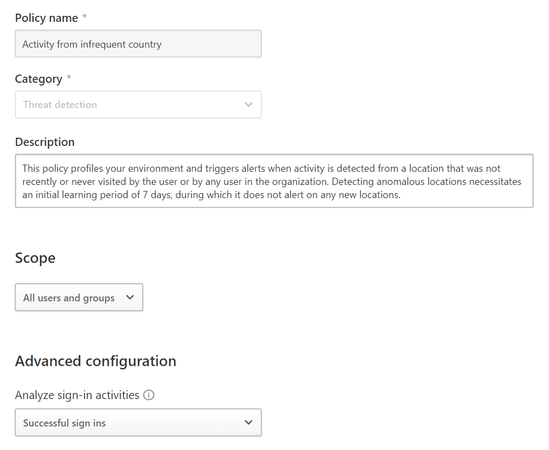Click inside the Description text box
The width and height of the screenshot is (549, 450).
274,181
